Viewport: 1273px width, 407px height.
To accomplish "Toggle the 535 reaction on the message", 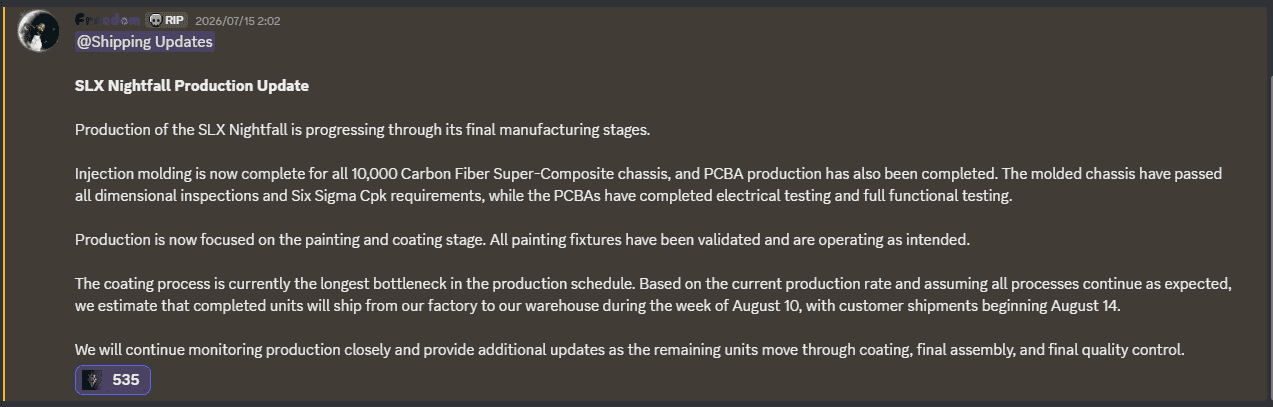I will (x=113, y=380).
